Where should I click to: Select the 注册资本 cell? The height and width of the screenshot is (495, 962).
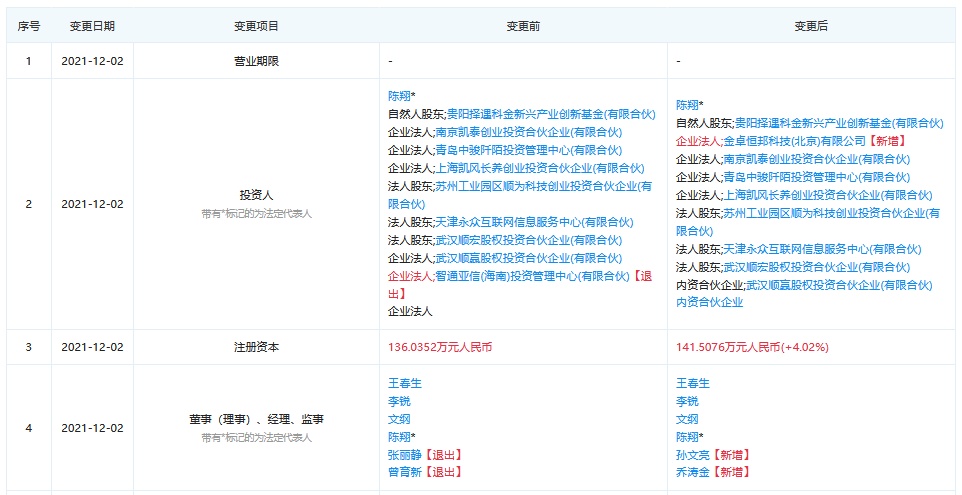coord(256,347)
